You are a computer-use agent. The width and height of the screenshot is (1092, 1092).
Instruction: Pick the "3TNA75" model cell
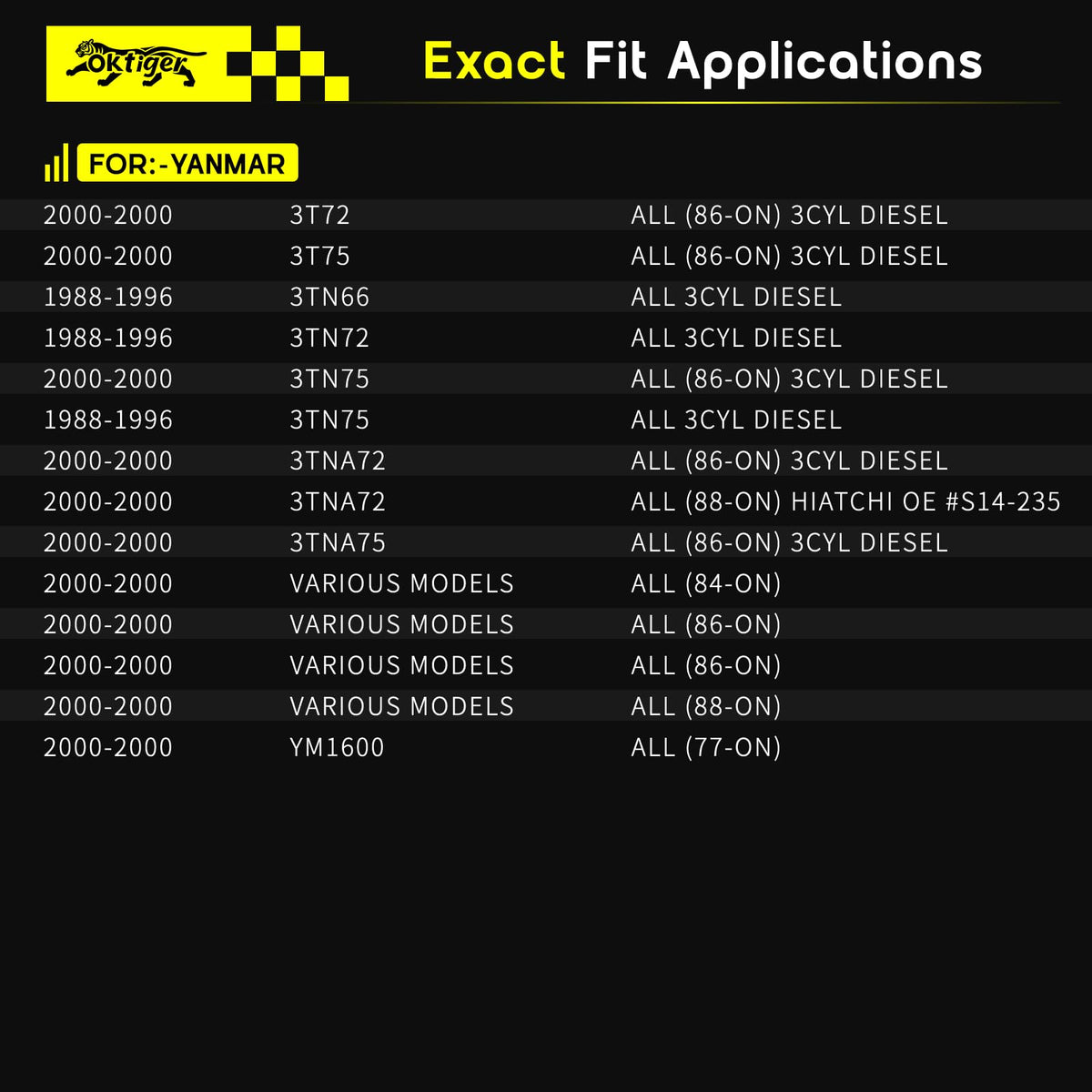pyautogui.click(x=338, y=542)
